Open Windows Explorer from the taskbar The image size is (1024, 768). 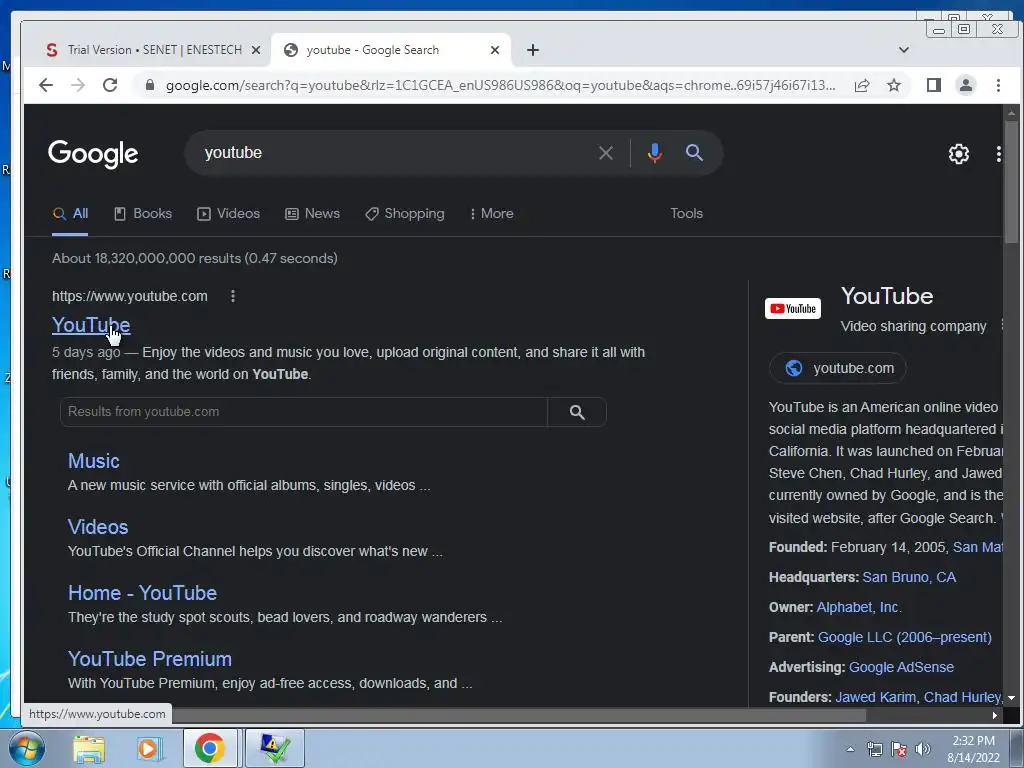click(x=89, y=749)
